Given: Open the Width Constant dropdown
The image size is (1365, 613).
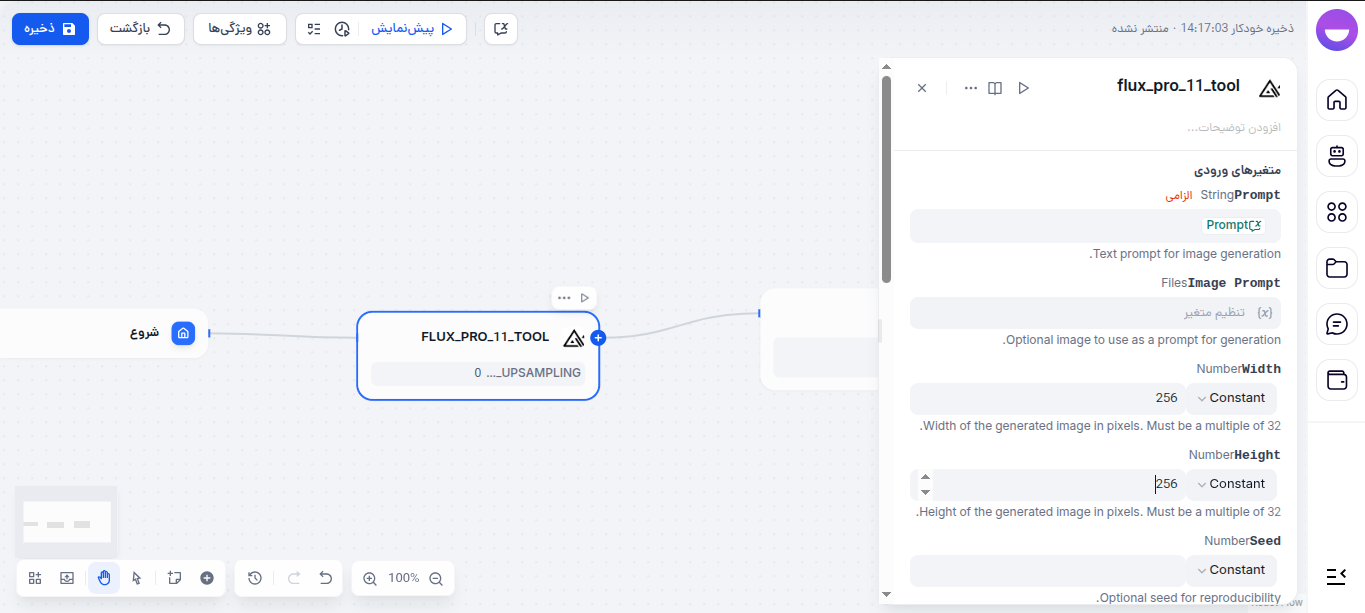Looking at the screenshot, I should tap(1231, 397).
